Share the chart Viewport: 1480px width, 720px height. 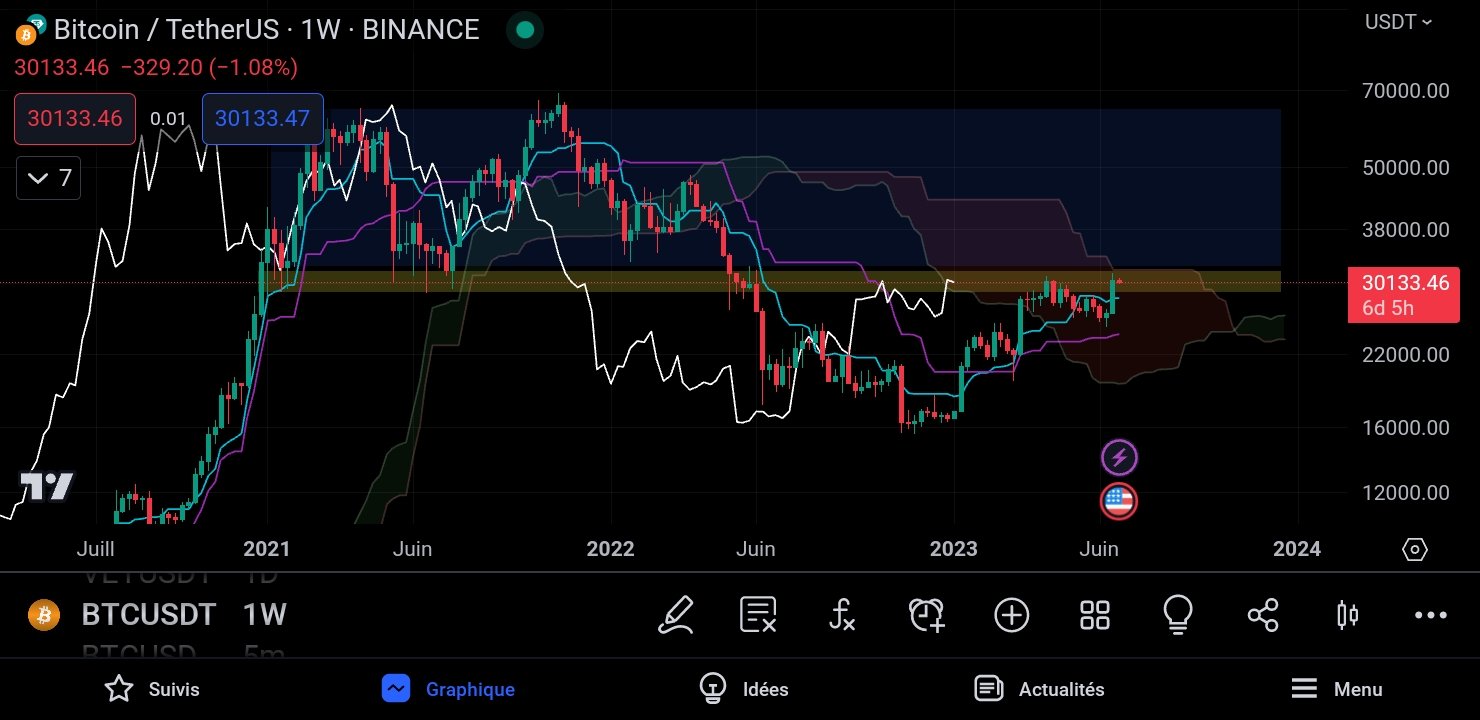[1263, 614]
